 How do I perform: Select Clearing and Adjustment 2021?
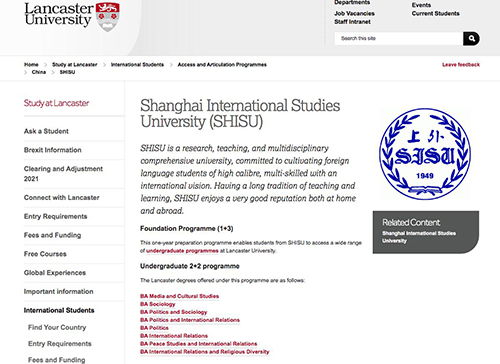tap(63, 174)
